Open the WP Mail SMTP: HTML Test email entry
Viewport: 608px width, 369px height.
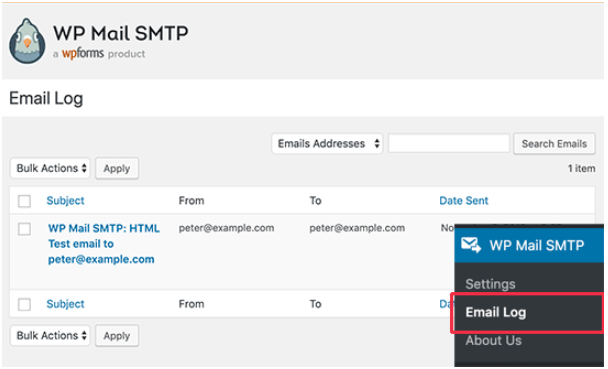point(104,244)
